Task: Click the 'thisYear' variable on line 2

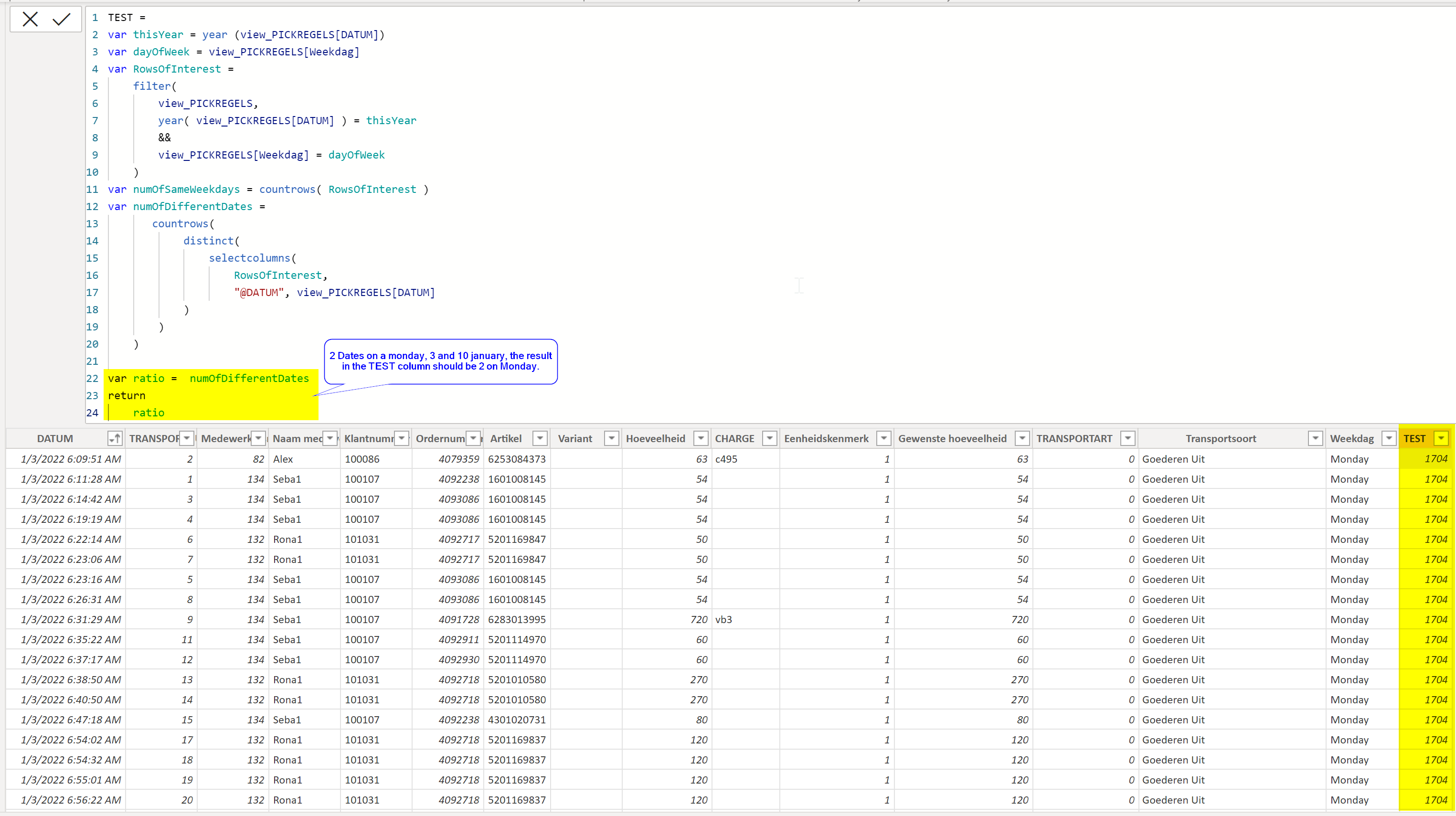Action: click(x=158, y=34)
